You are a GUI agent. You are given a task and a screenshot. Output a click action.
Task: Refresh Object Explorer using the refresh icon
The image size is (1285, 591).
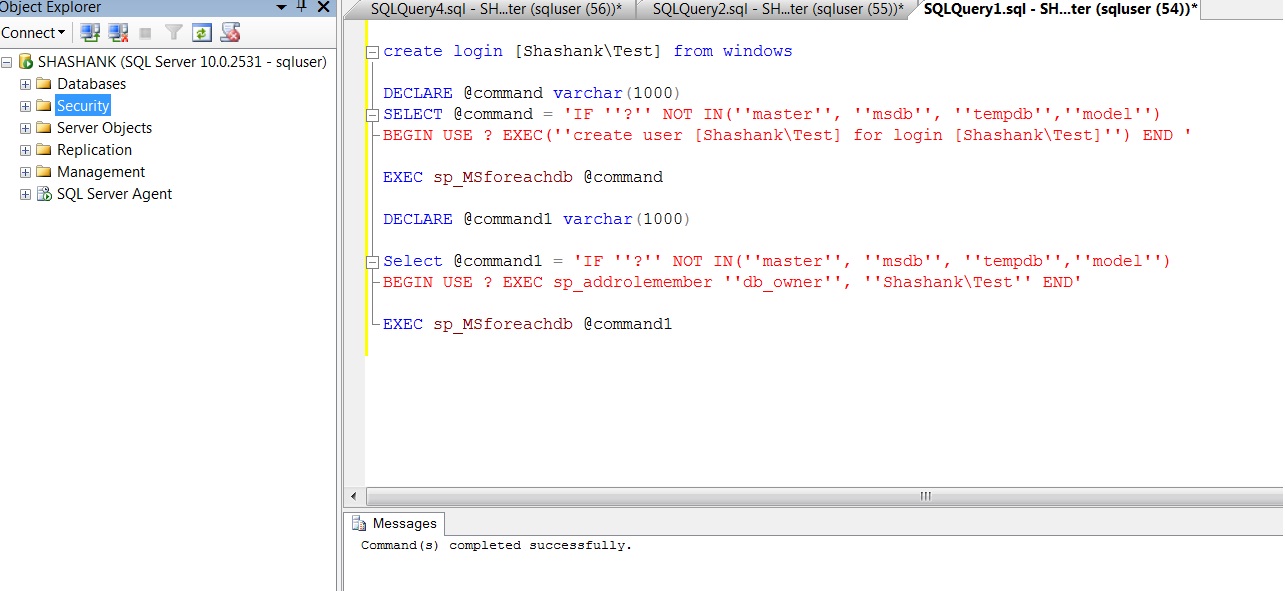201,32
